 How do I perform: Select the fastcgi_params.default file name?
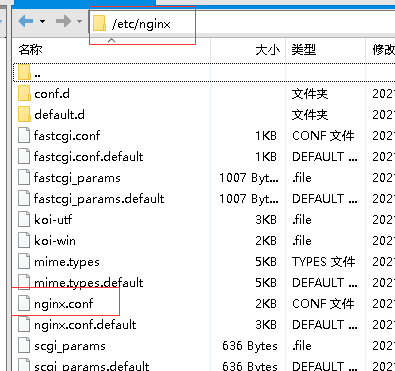tap(99, 199)
